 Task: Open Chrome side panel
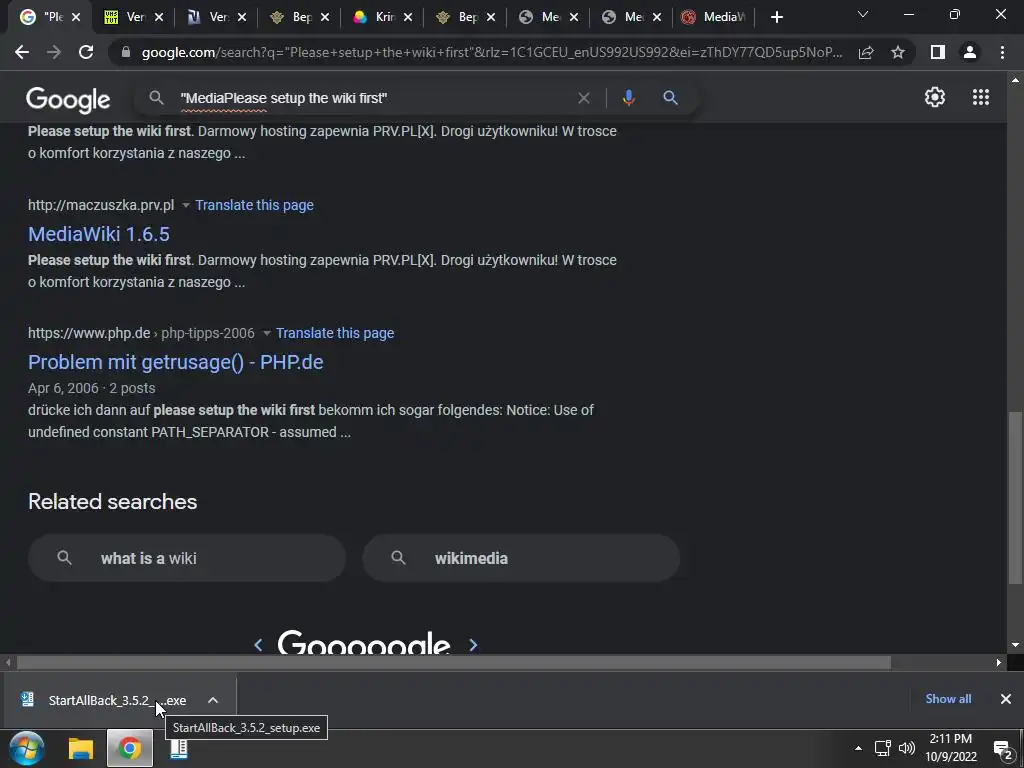938,52
